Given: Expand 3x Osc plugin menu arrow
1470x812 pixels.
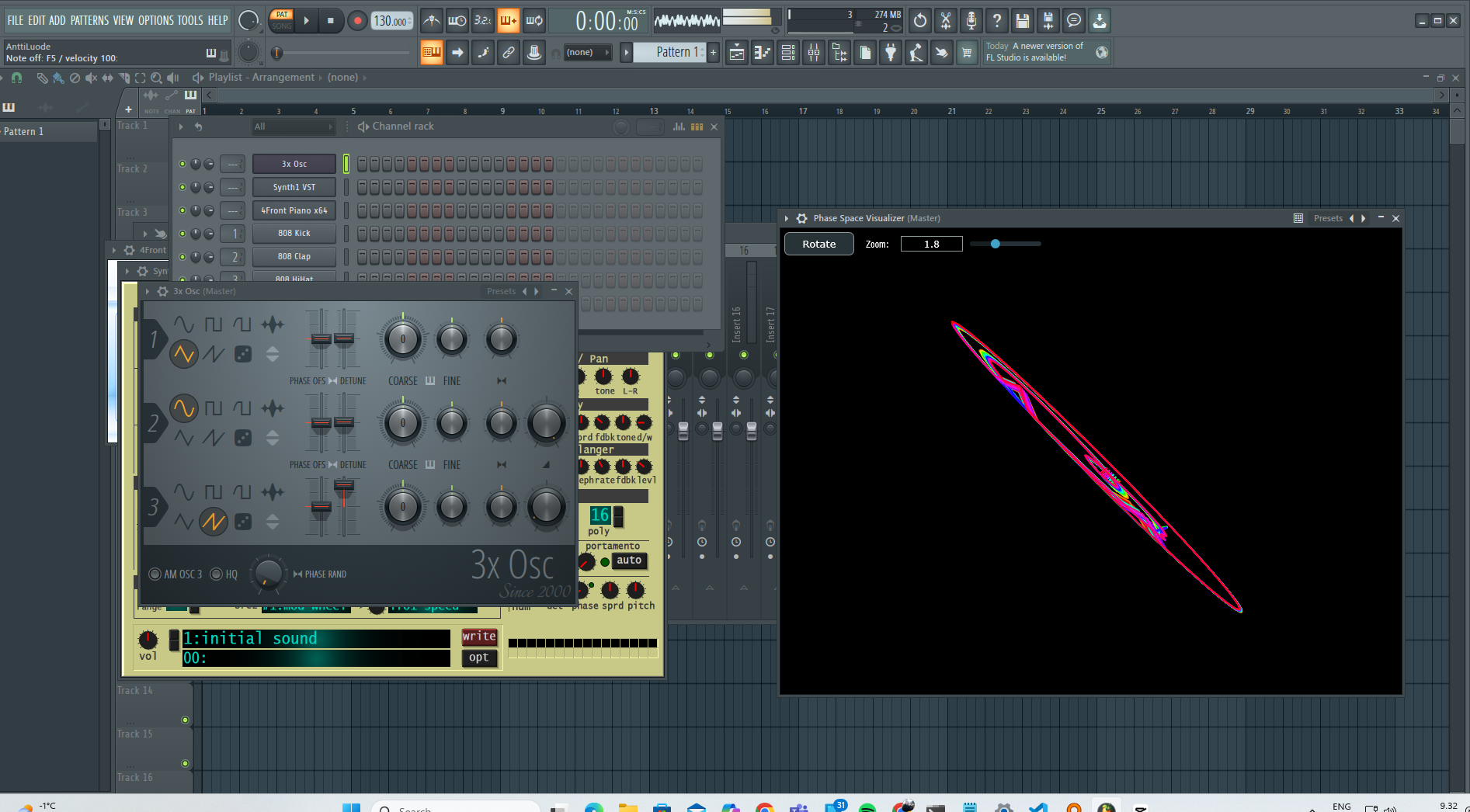Looking at the screenshot, I should coord(148,292).
